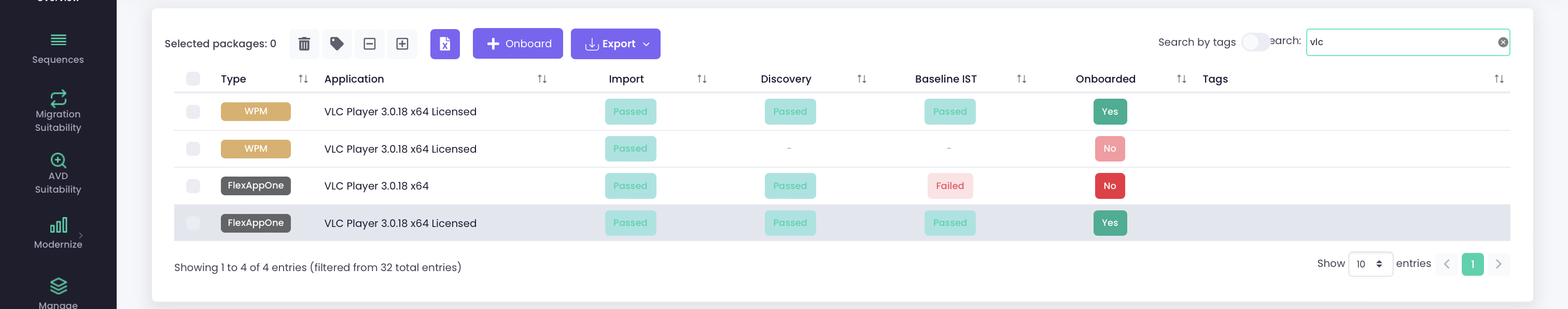Open AVD Suitability in sidebar
This screenshot has height=309, width=1568.
click(x=58, y=173)
